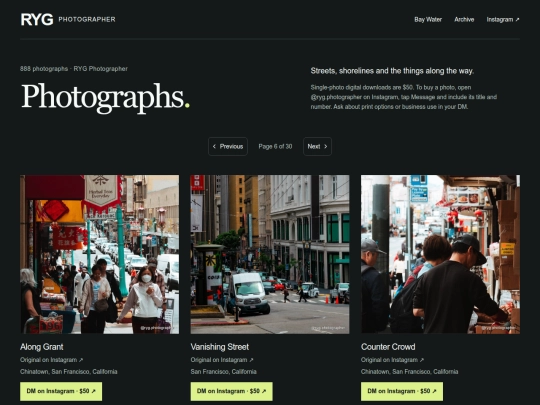The height and width of the screenshot is (405, 540).
Task: Click Chinatown location text under Along Grant
Action: (x=69, y=372)
